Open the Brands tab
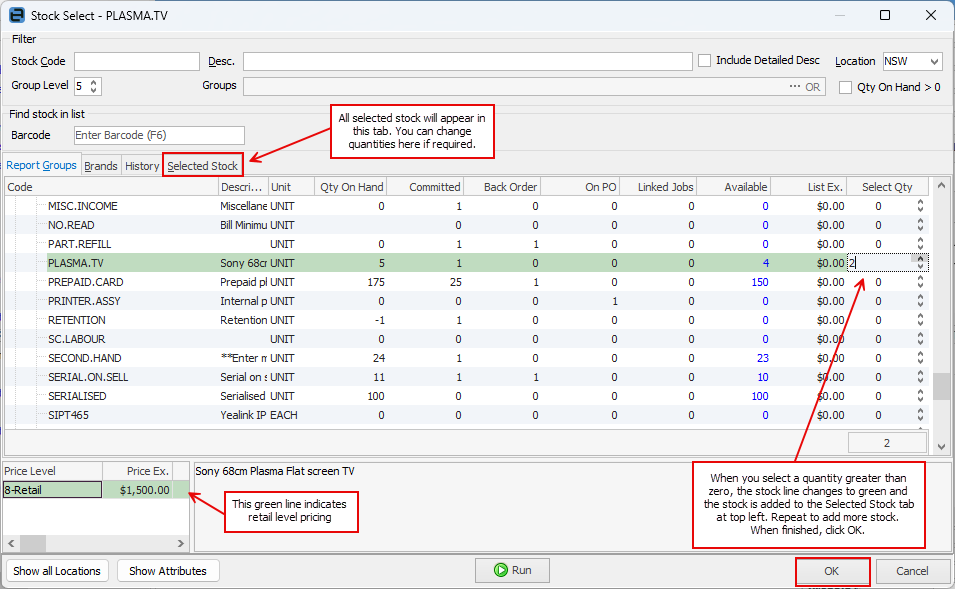955x589 pixels. click(x=100, y=166)
